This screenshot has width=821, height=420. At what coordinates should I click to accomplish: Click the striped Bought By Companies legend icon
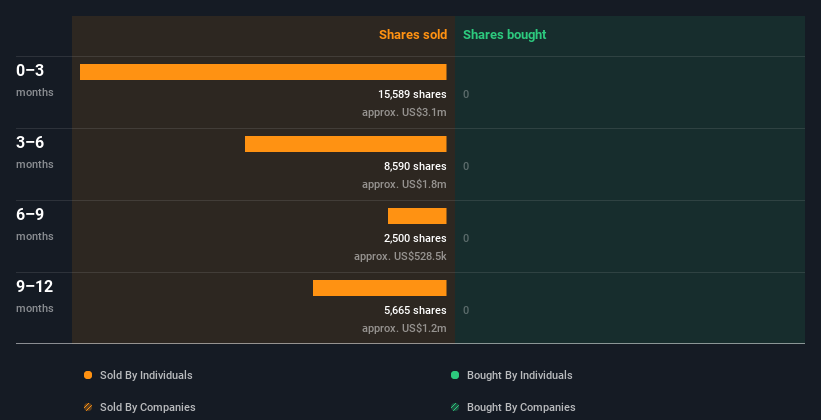[454, 407]
